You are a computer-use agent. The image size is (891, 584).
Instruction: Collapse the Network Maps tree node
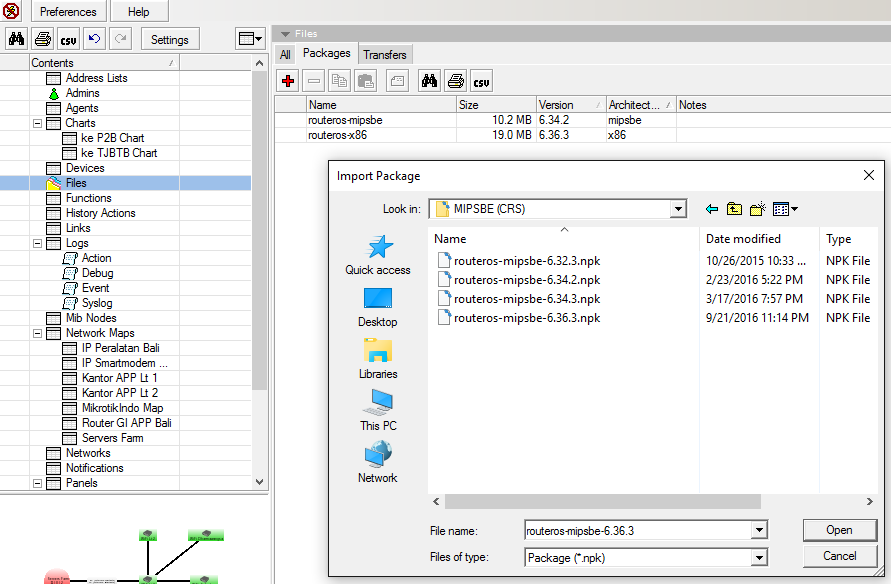click(38, 333)
